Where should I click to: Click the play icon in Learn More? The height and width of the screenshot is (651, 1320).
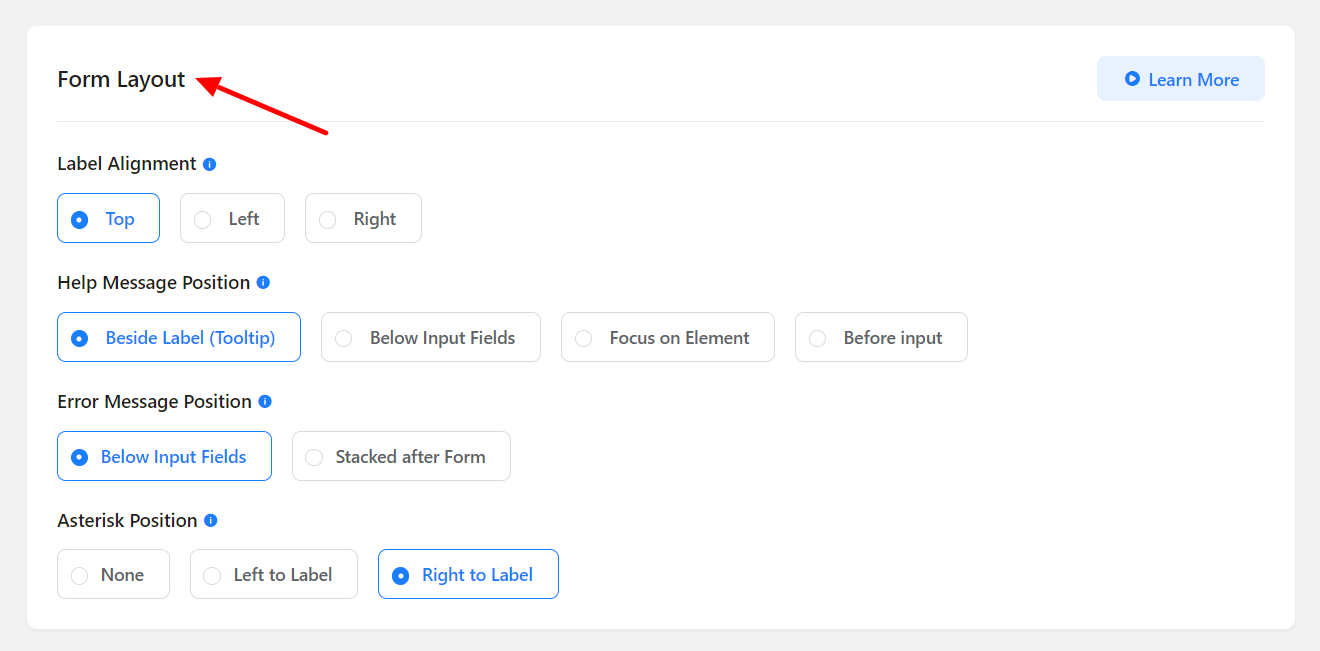(x=1132, y=79)
